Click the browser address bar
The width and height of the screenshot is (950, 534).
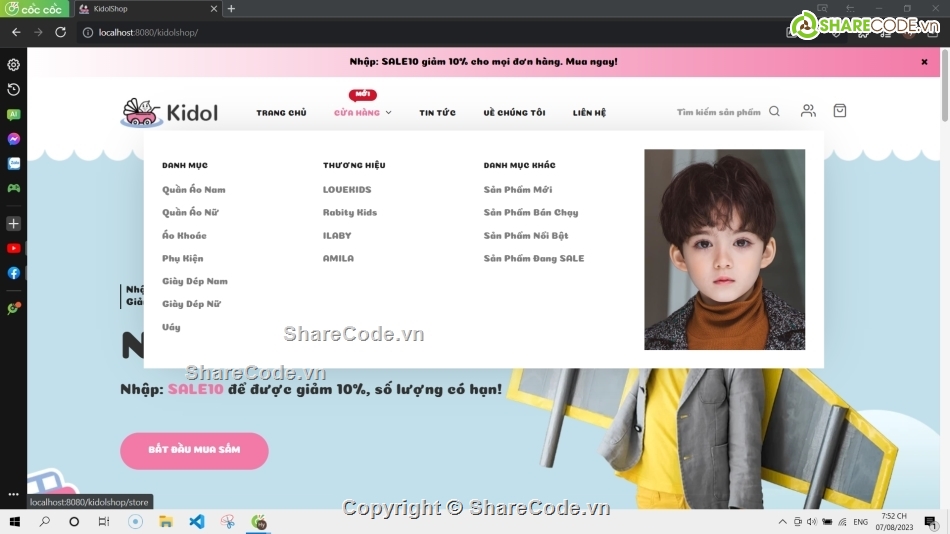click(424, 33)
